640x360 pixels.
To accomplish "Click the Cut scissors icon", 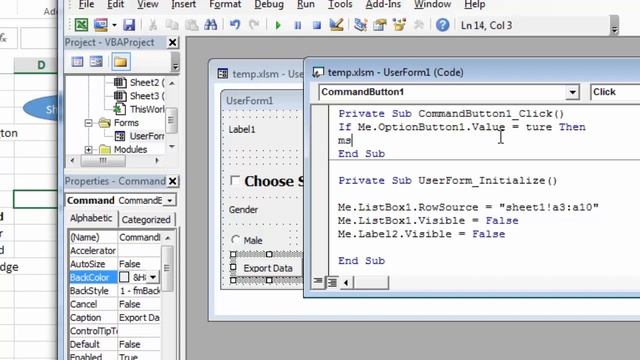I will pos(153,25).
